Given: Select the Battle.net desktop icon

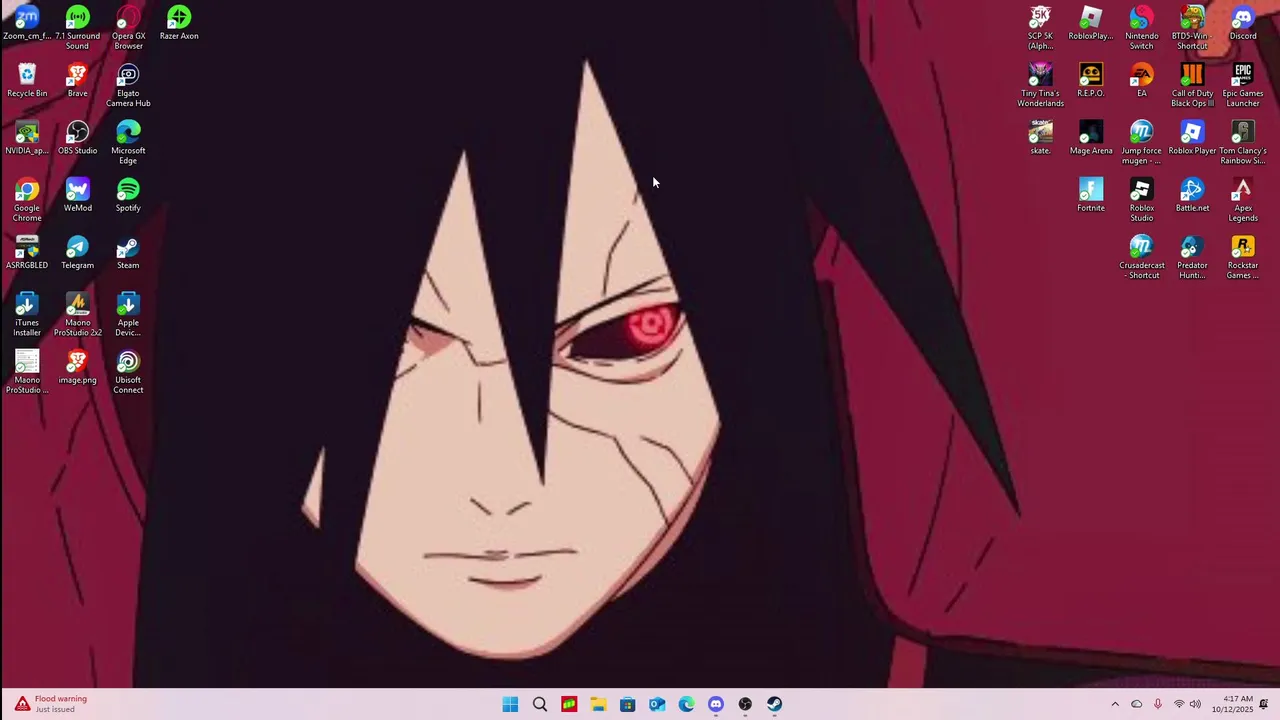Looking at the screenshot, I should [x=1192, y=196].
